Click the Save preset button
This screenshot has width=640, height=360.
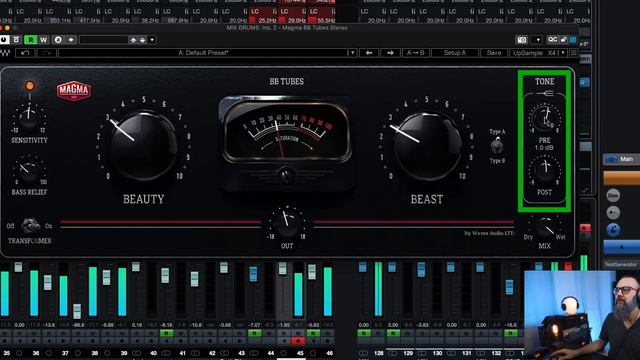493,53
